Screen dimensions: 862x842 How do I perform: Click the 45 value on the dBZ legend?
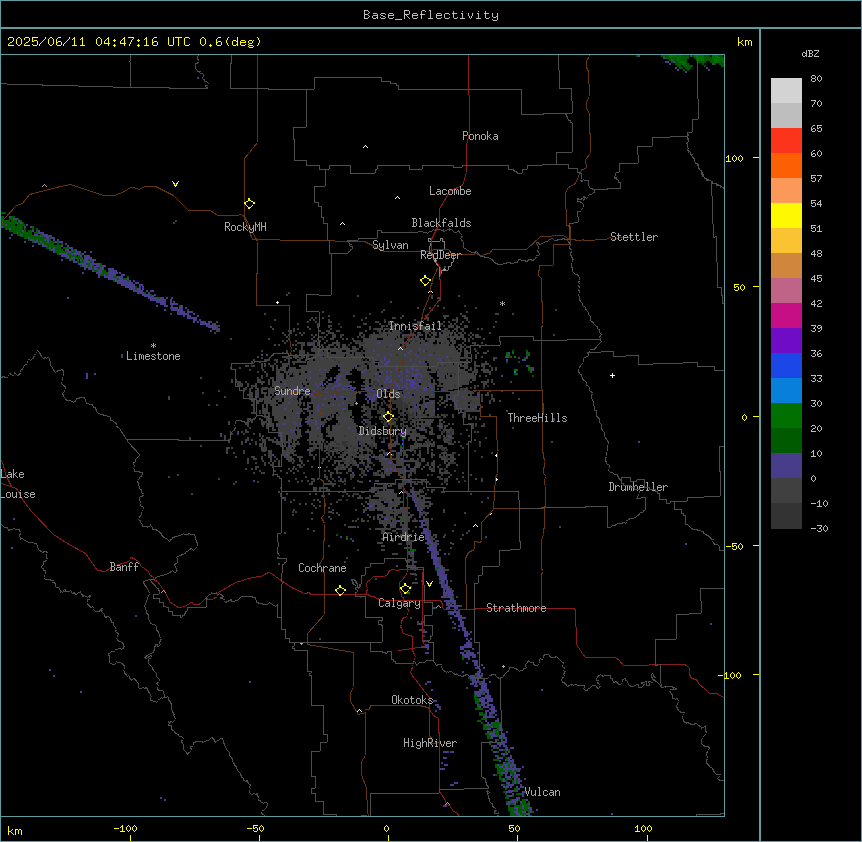(816, 279)
